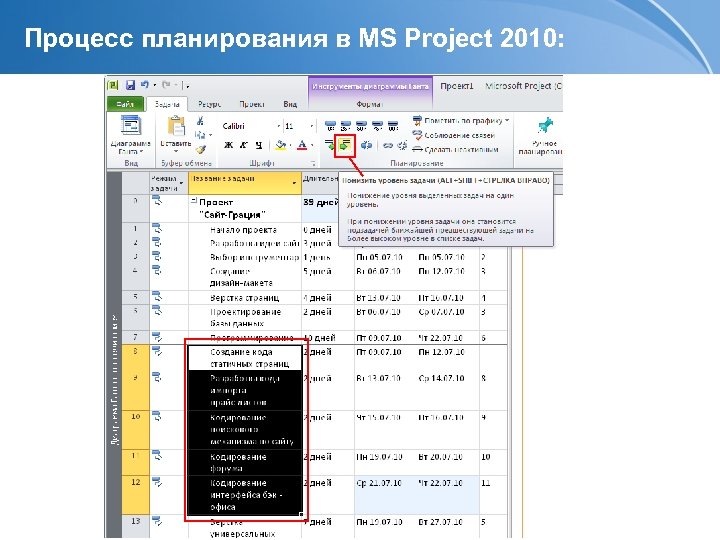The height and width of the screenshot is (540, 720).
Task: Switch to the View (Вид) tab
Action: pyautogui.click(x=290, y=104)
